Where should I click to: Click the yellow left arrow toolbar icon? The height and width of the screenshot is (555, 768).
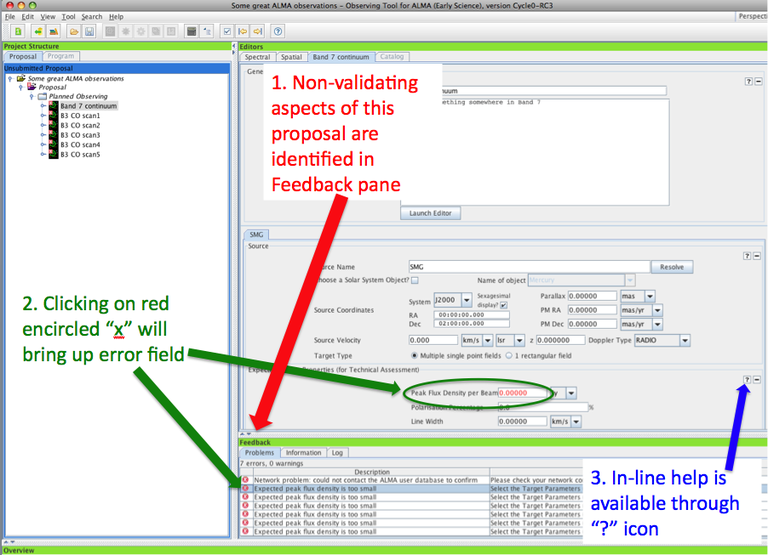click(242, 31)
